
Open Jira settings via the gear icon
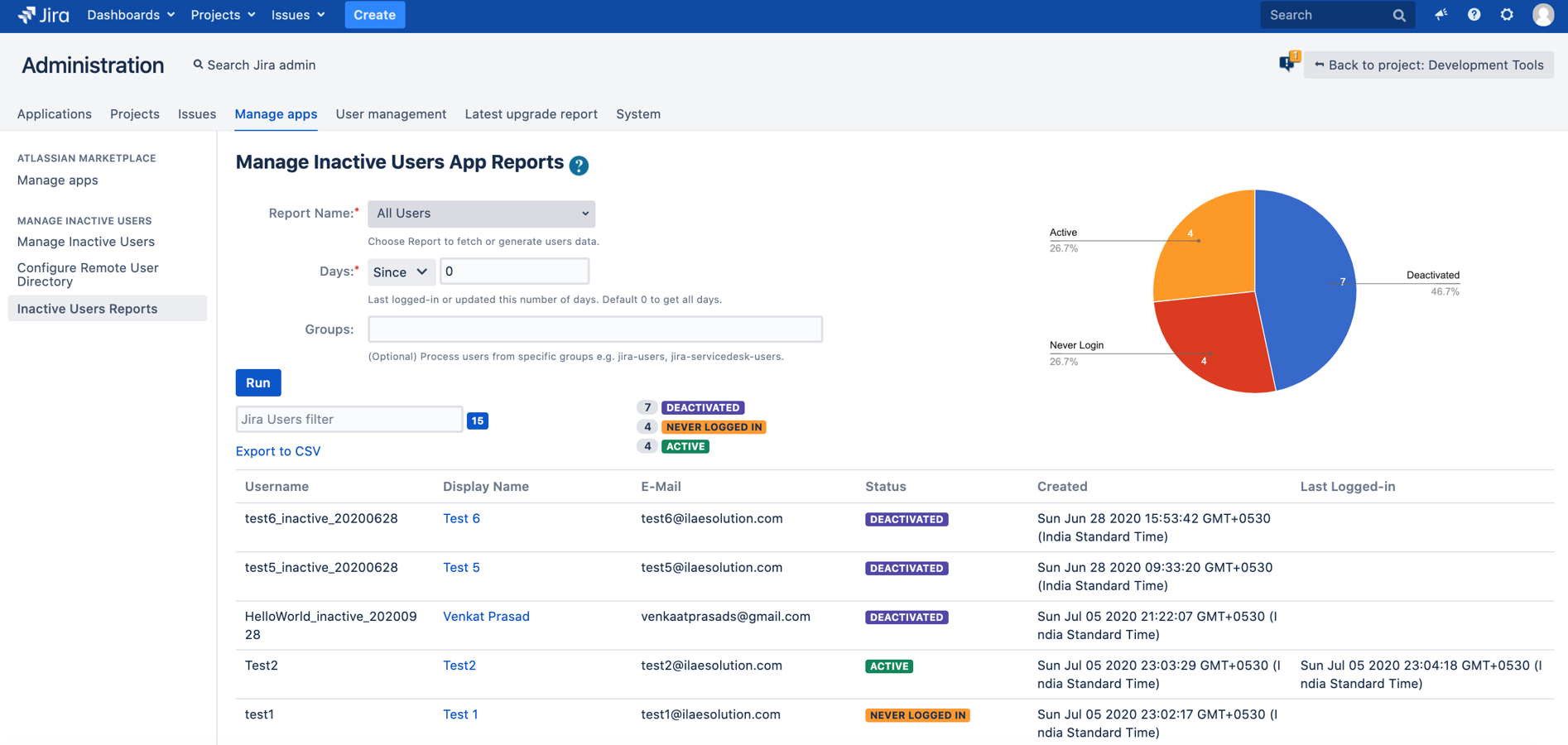click(x=1508, y=14)
